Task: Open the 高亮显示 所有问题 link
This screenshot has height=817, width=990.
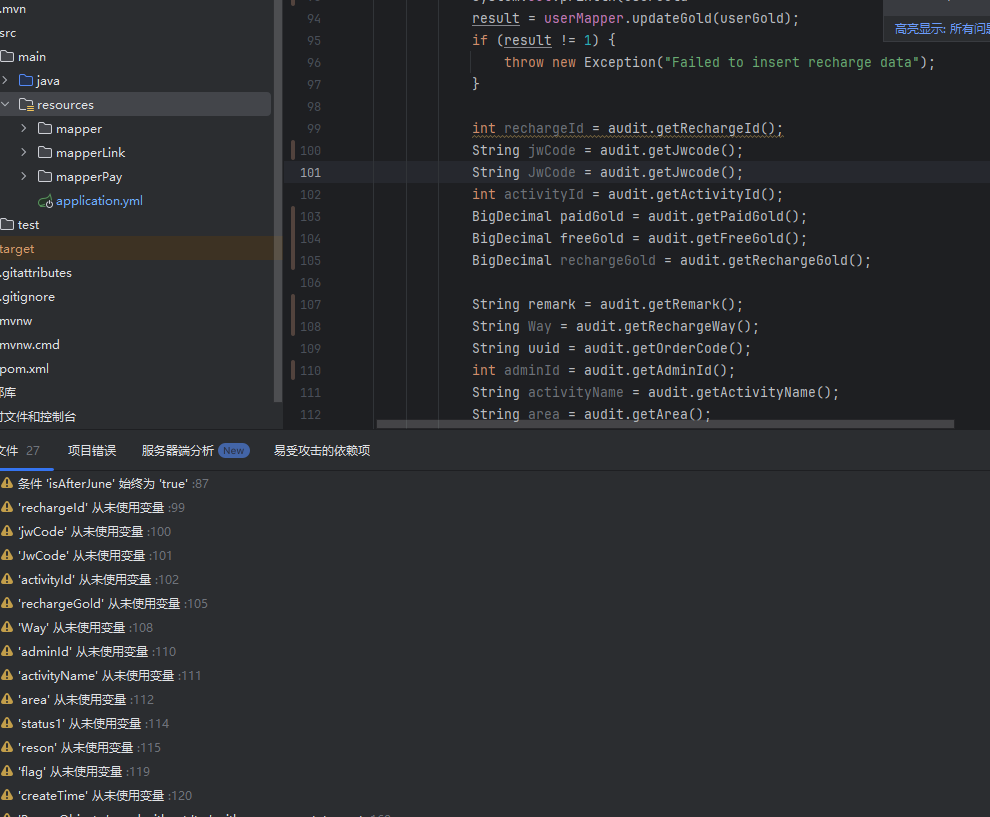Action: [x=941, y=28]
